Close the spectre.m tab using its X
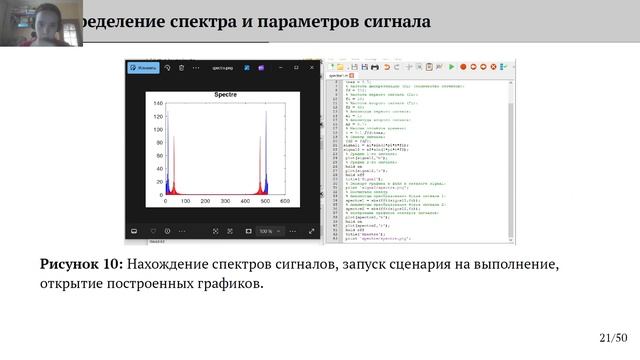Image resolution: width=640 pixels, height=360 pixels. coord(351,76)
